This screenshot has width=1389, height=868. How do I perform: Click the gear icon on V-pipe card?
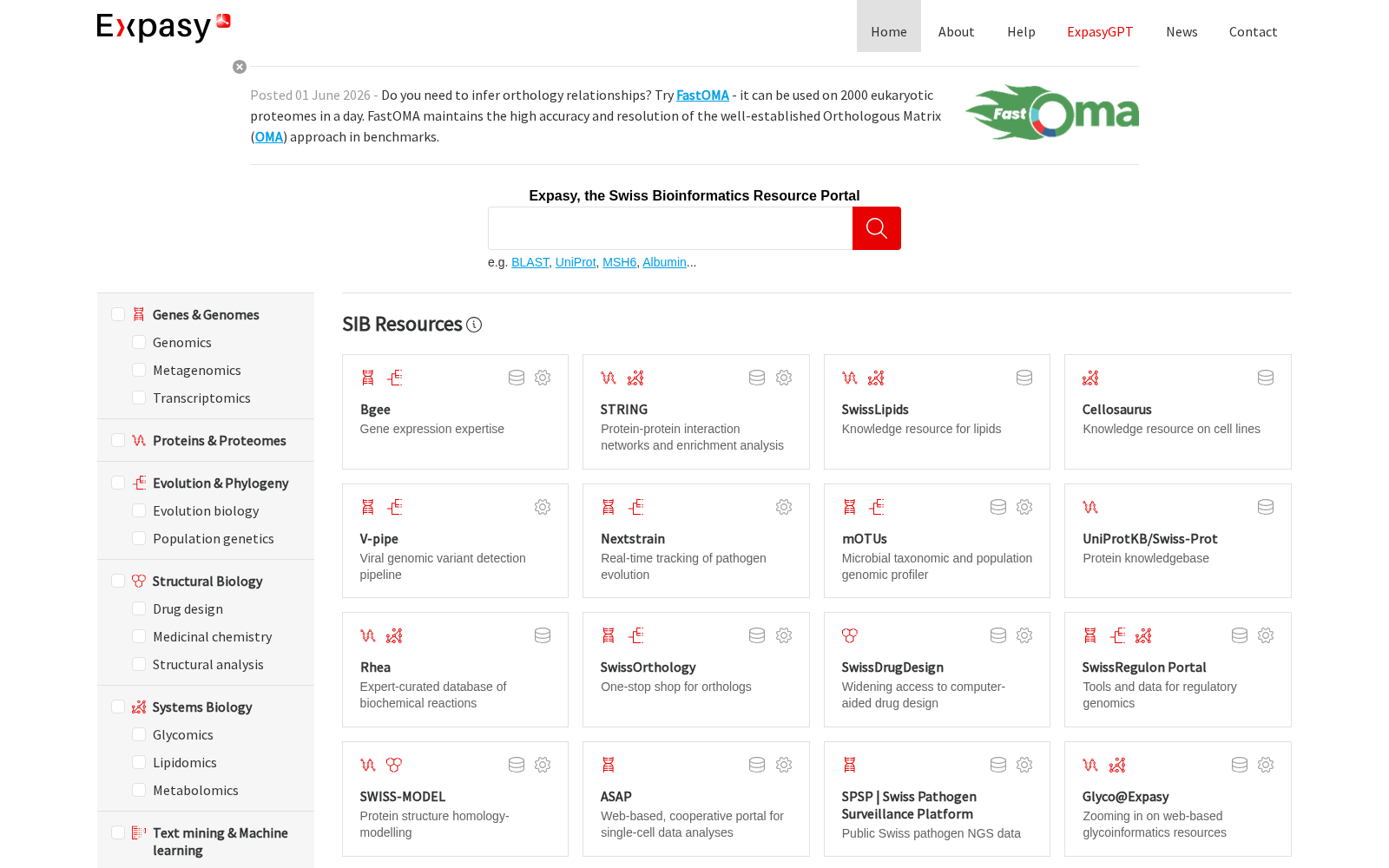coord(543,507)
